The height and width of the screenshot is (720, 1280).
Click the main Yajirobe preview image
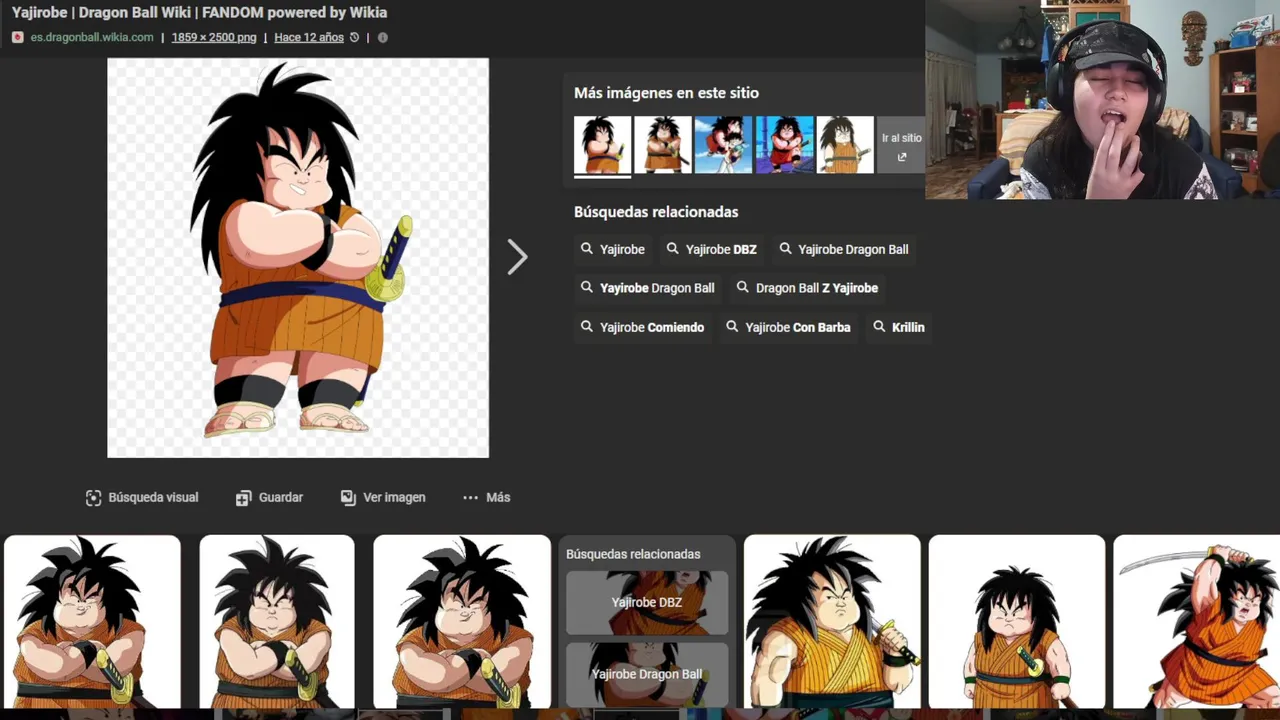(298, 258)
